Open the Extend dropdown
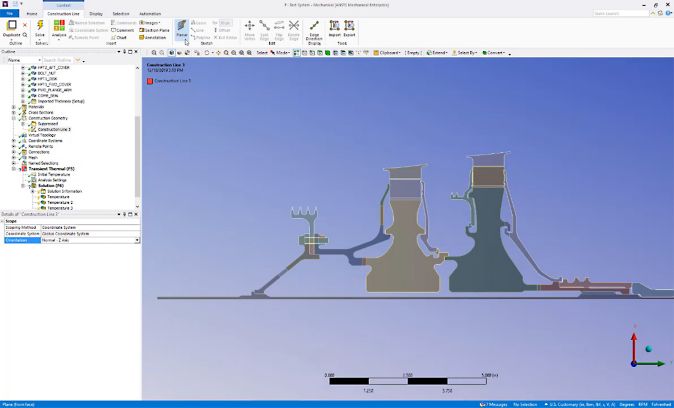Image resolution: width=674 pixels, height=408 pixels. tap(436, 52)
